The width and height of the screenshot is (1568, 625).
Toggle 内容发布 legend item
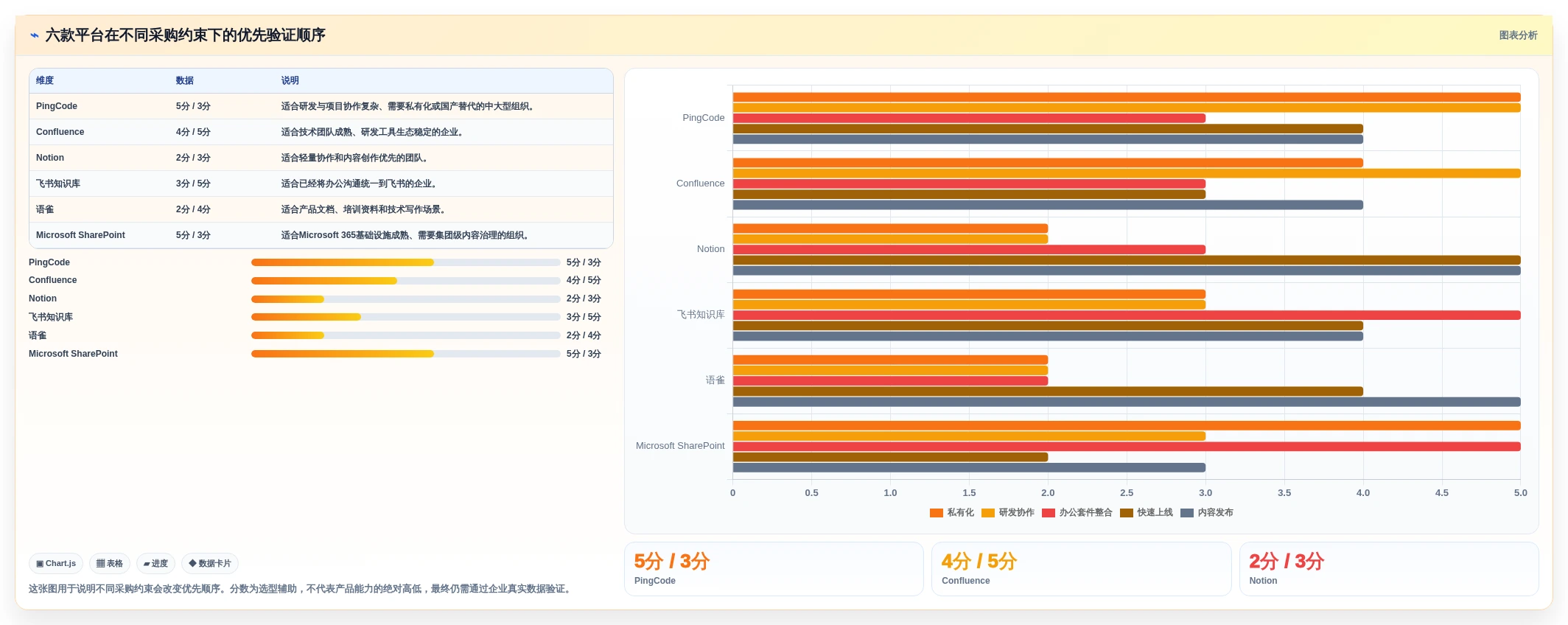pyautogui.click(x=1207, y=513)
